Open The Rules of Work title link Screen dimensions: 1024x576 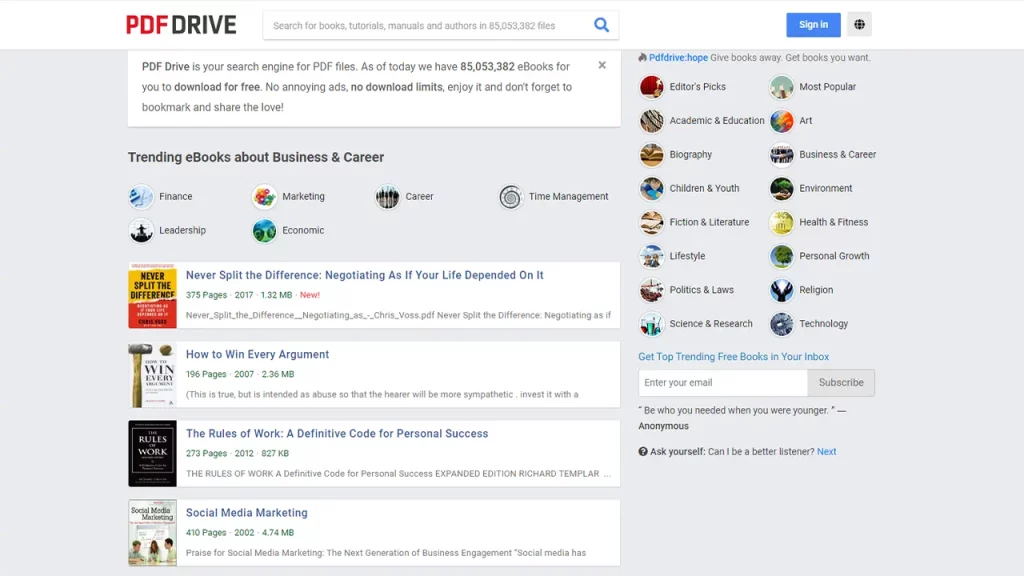coord(337,434)
